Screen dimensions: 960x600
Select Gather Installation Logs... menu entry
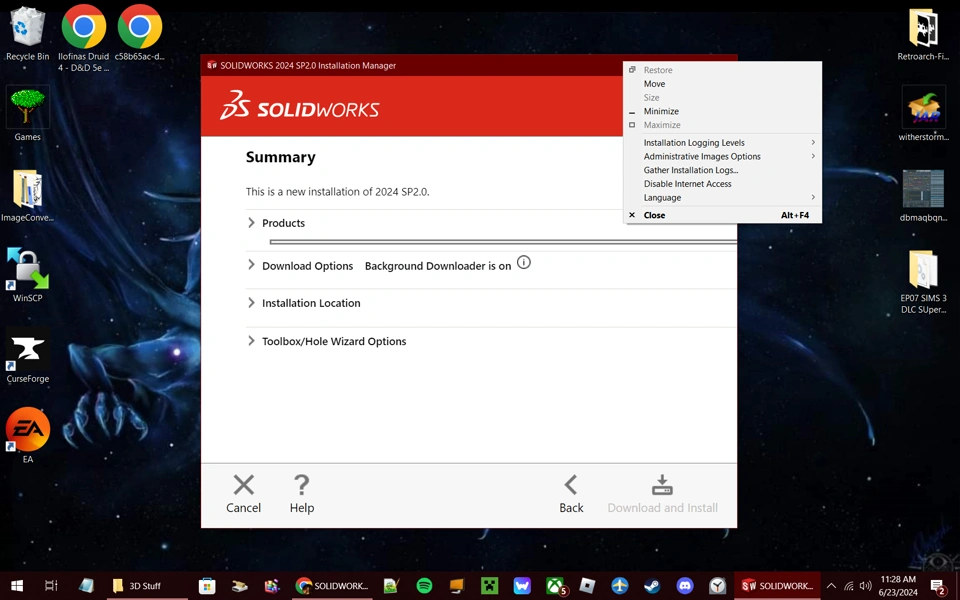coord(722,170)
